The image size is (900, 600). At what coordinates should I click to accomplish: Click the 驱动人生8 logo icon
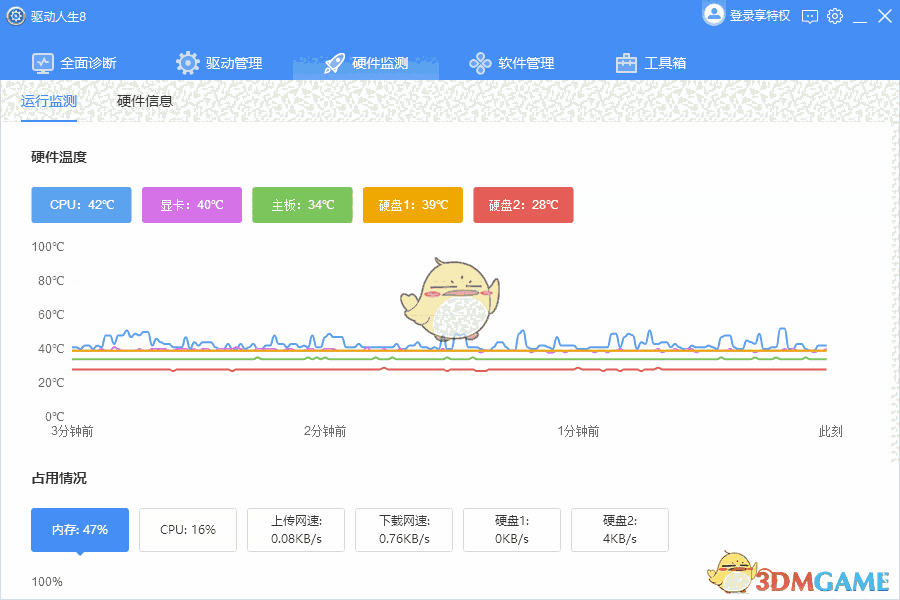14,16
